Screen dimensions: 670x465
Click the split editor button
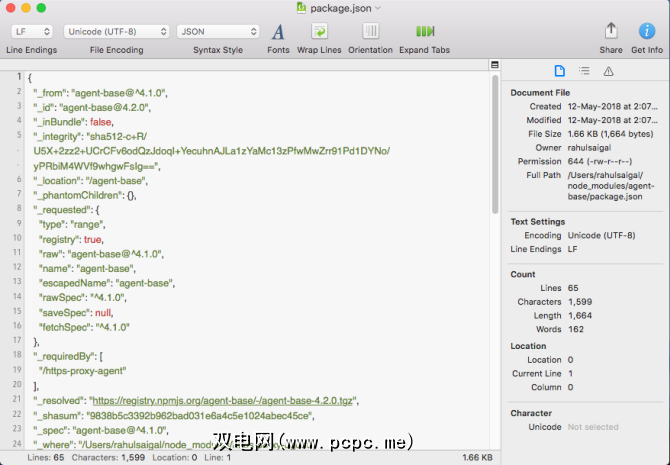point(494,65)
